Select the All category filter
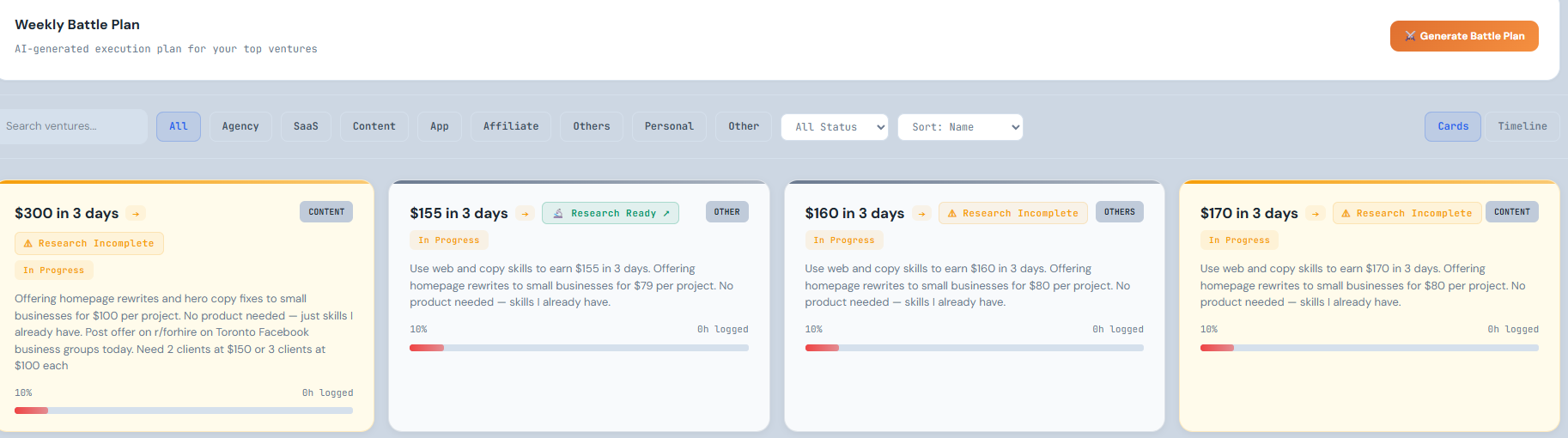The width and height of the screenshot is (1568, 438). tap(179, 126)
